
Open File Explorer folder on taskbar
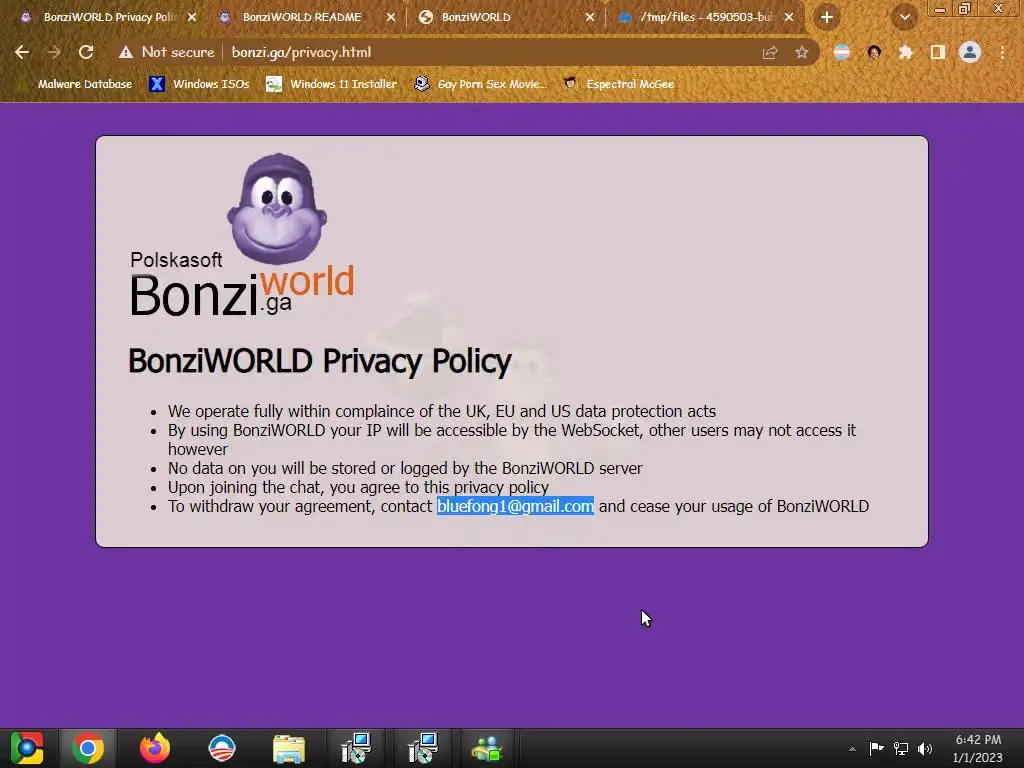(x=289, y=748)
